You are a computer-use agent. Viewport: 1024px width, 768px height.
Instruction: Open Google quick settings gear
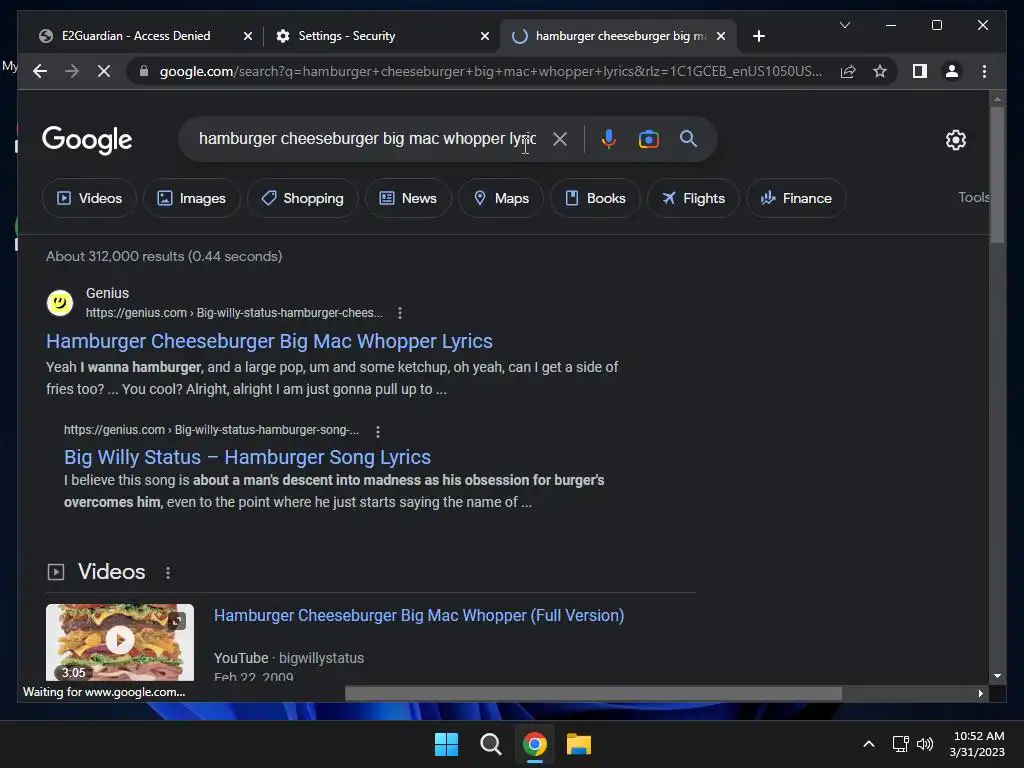pos(955,140)
